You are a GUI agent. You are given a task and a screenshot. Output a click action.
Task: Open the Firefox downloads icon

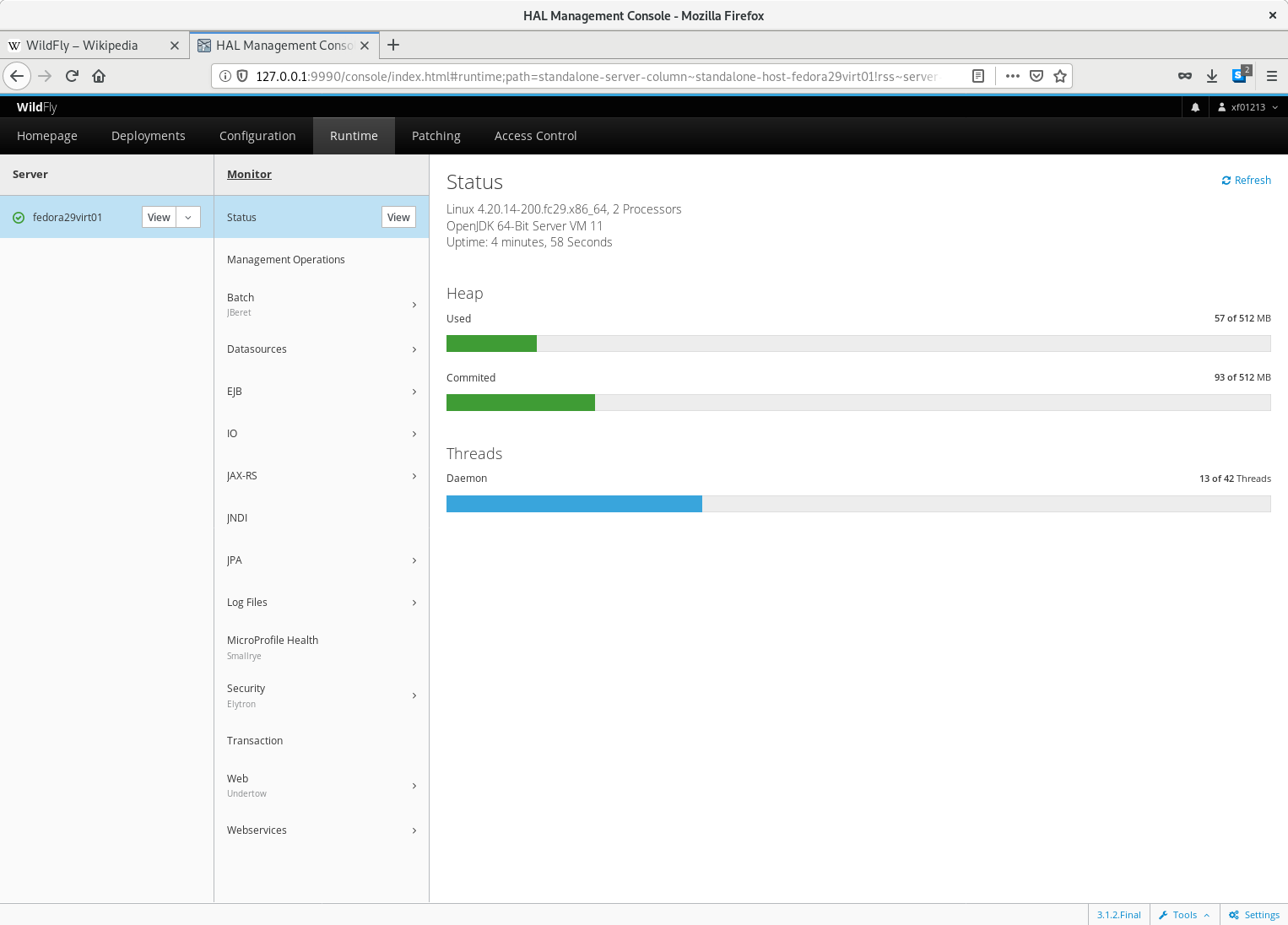pyautogui.click(x=1212, y=76)
